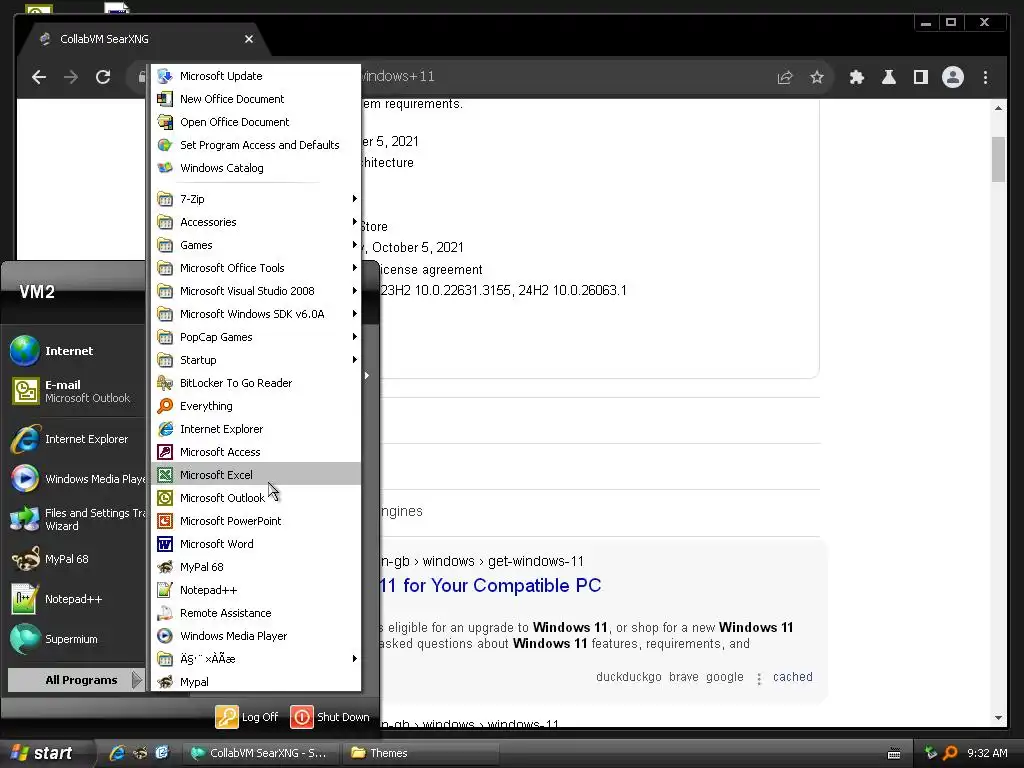Expand the garbled-name program folder
The width and height of the screenshot is (1024, 768).
point(255,659)
